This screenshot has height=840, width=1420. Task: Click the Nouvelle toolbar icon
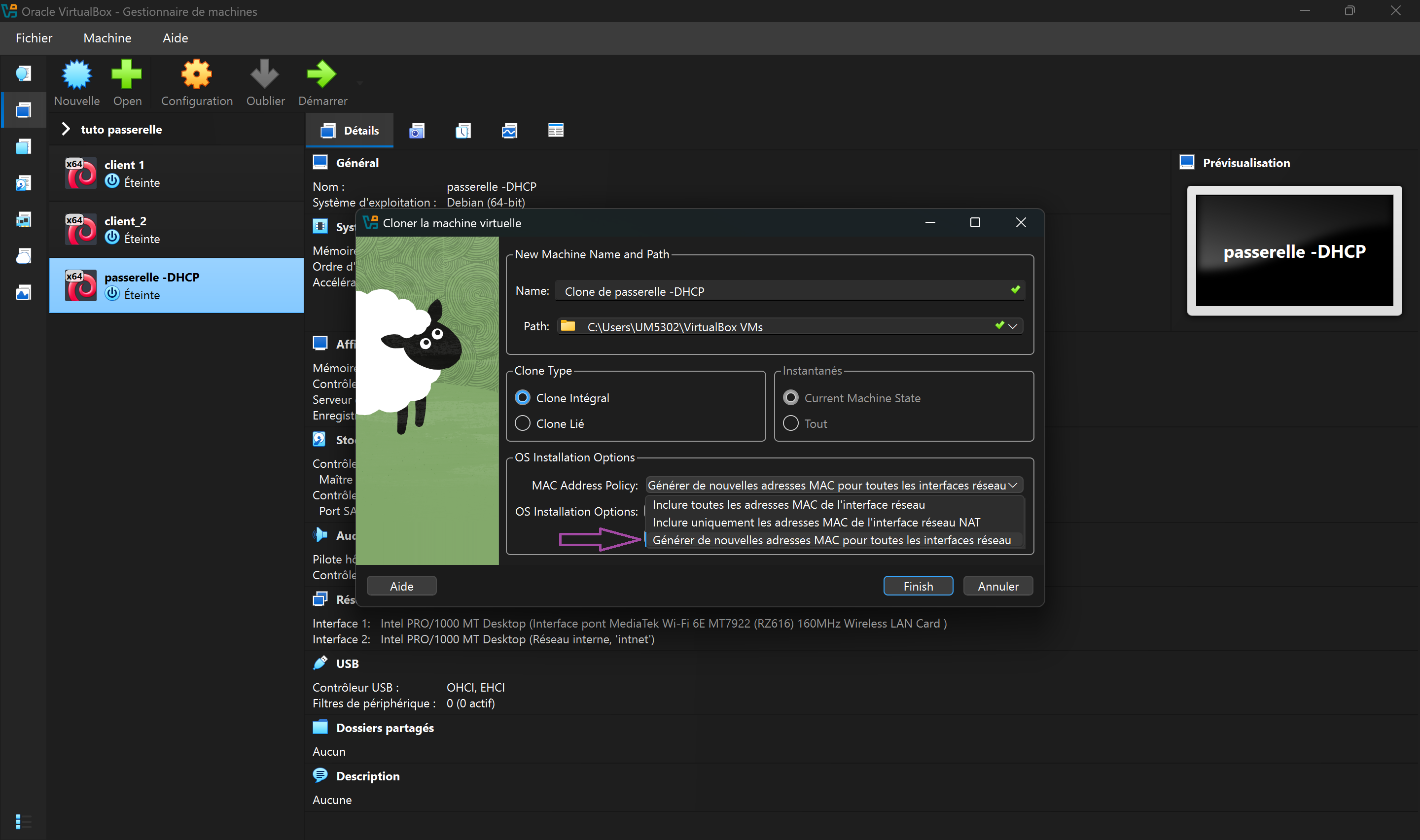click(76, 75)
